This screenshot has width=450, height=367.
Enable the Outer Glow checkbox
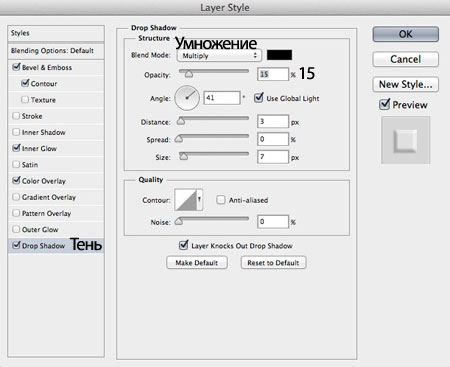click(16, 229)
